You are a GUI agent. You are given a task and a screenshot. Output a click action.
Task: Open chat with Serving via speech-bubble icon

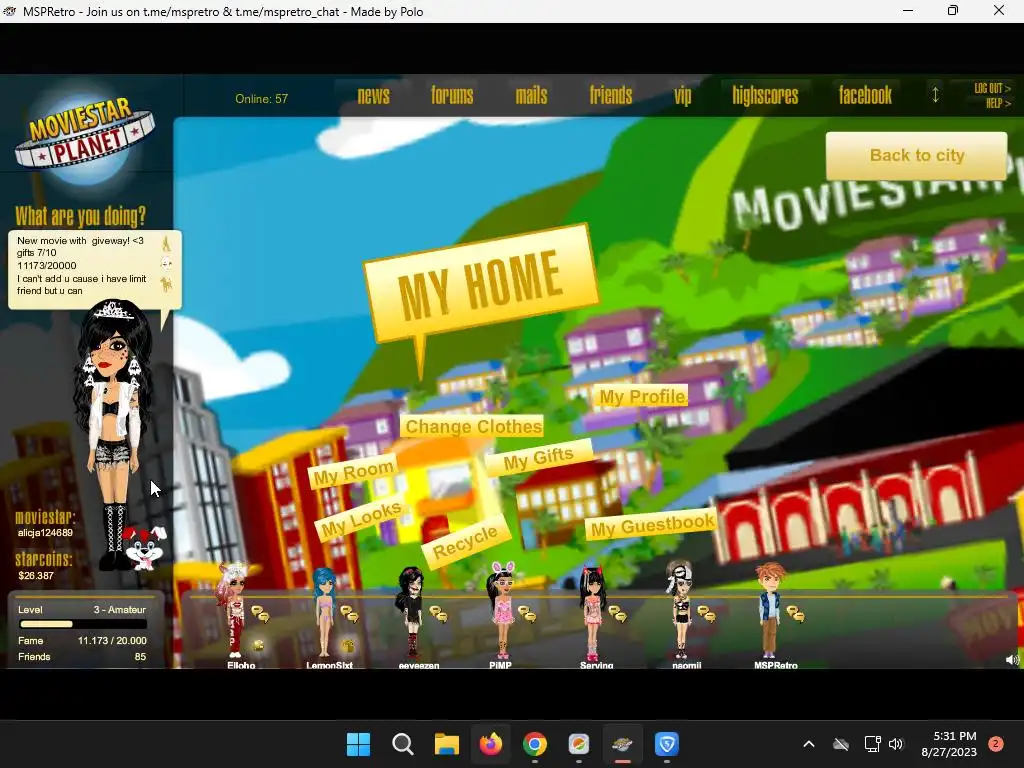tap(617, 614)
